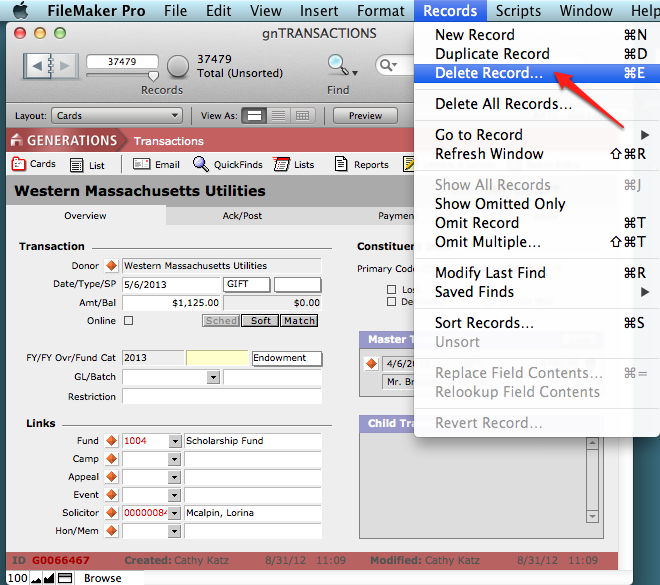This screenshot has height=585, width=660.
Task: Switch to table view icon
Action: pyautogui.click(x=302, y=116)
